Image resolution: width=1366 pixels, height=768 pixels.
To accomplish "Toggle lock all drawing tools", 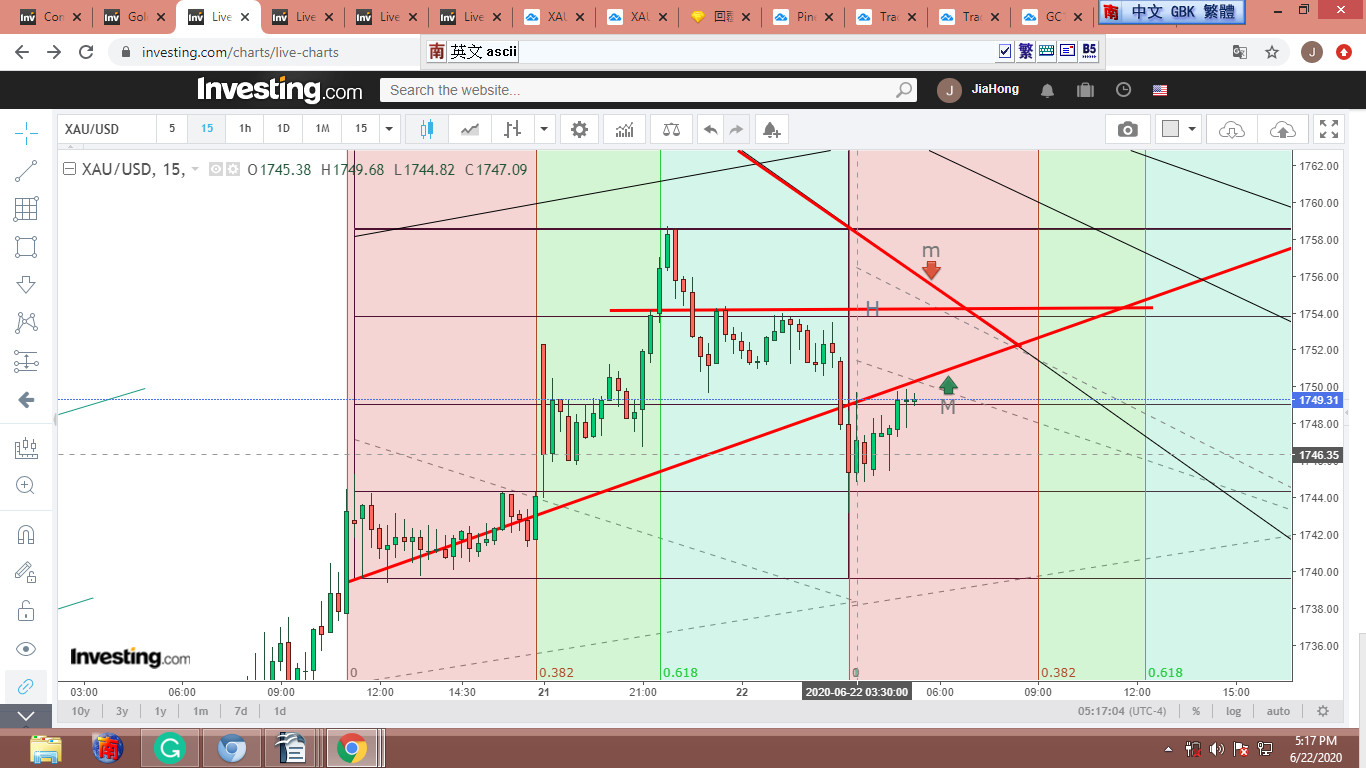I will [x=26, y=610].
